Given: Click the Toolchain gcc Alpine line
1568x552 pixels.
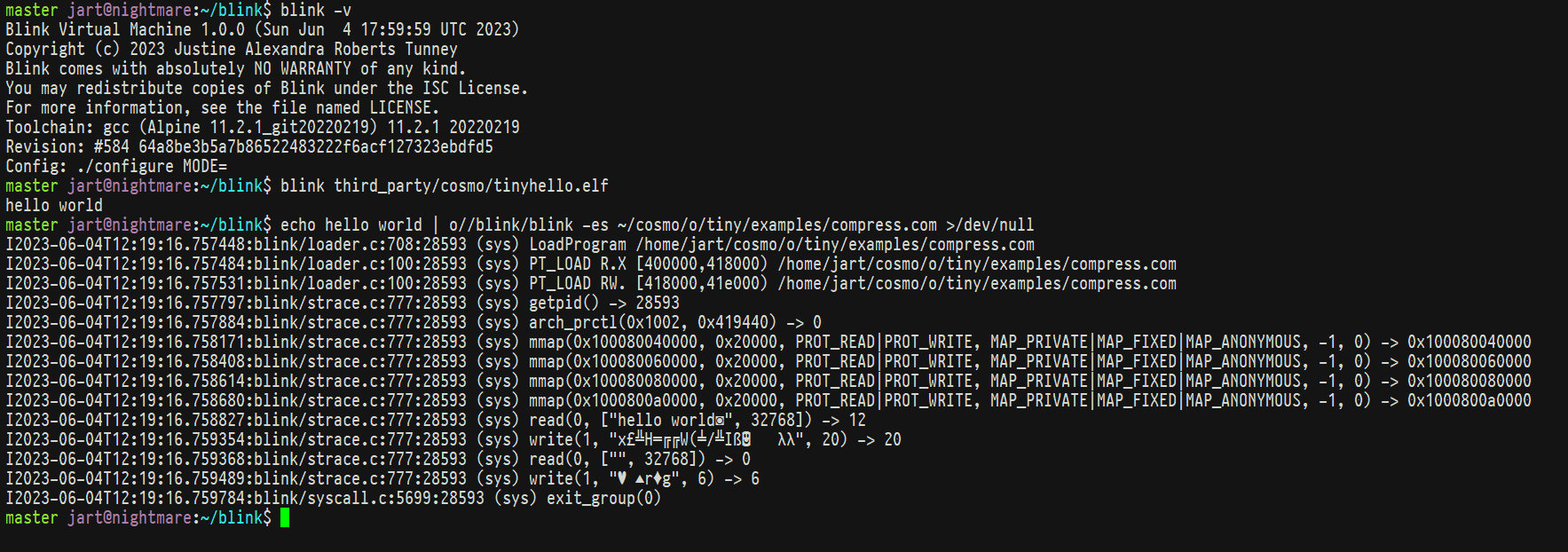Looking at the screenshot, I should [x=263, y=127].
